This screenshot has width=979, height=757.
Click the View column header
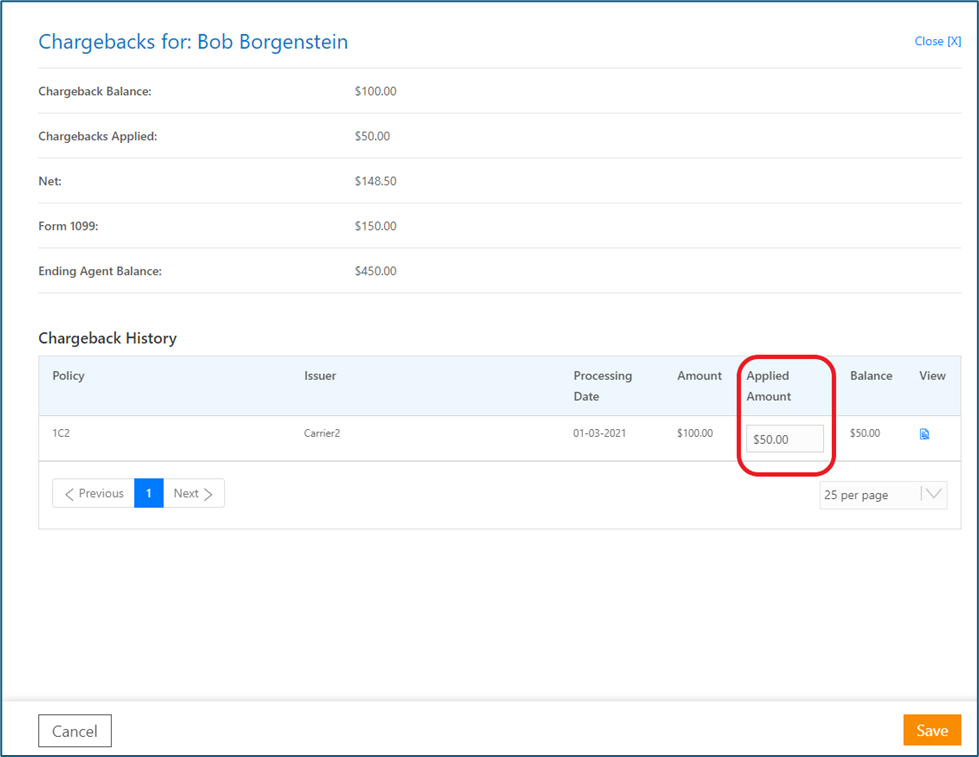(x=932, y=375)
